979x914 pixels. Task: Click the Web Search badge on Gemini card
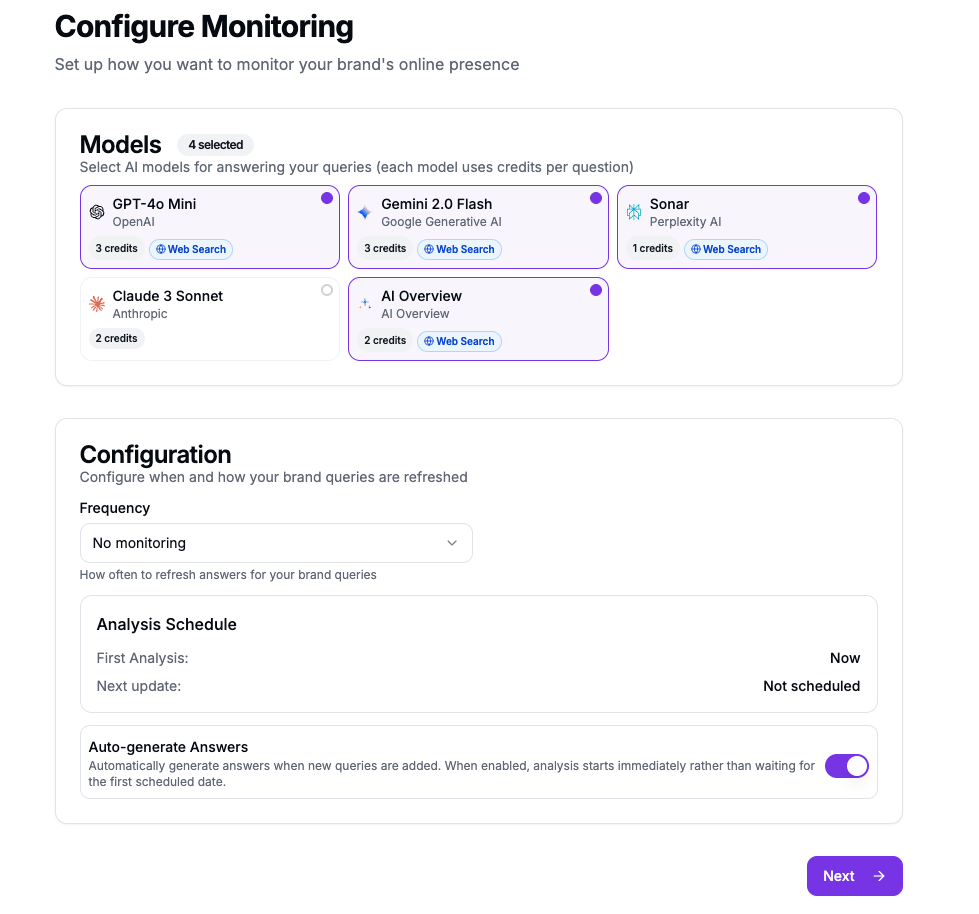click(x=460, y=249)
